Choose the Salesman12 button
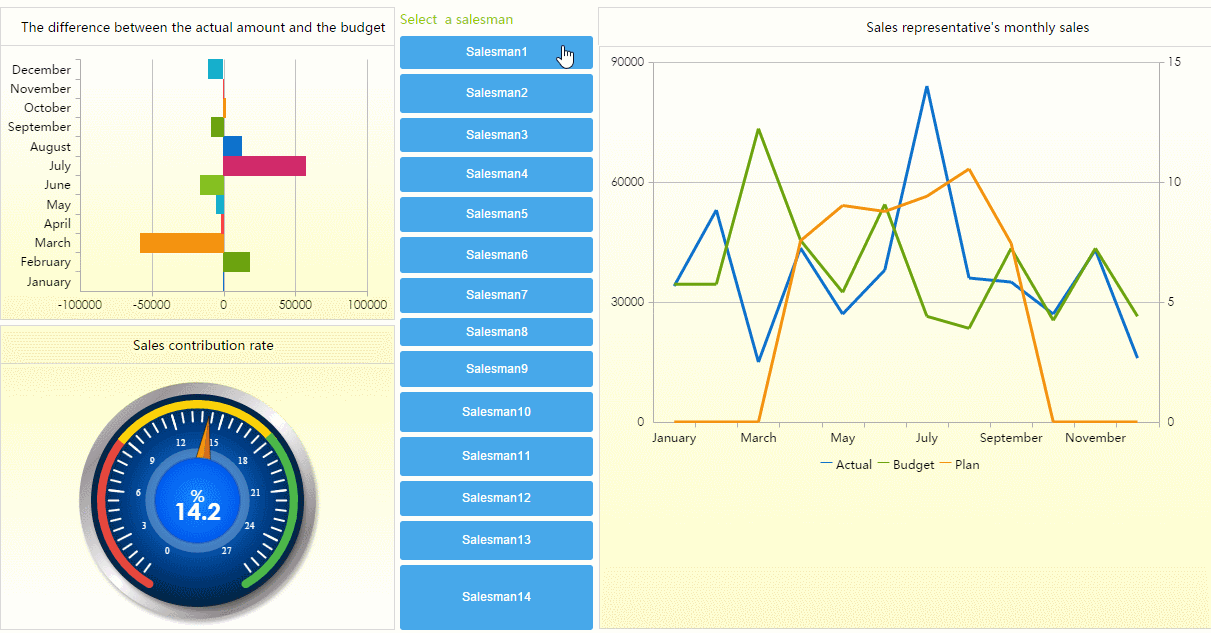 point(496,498)
